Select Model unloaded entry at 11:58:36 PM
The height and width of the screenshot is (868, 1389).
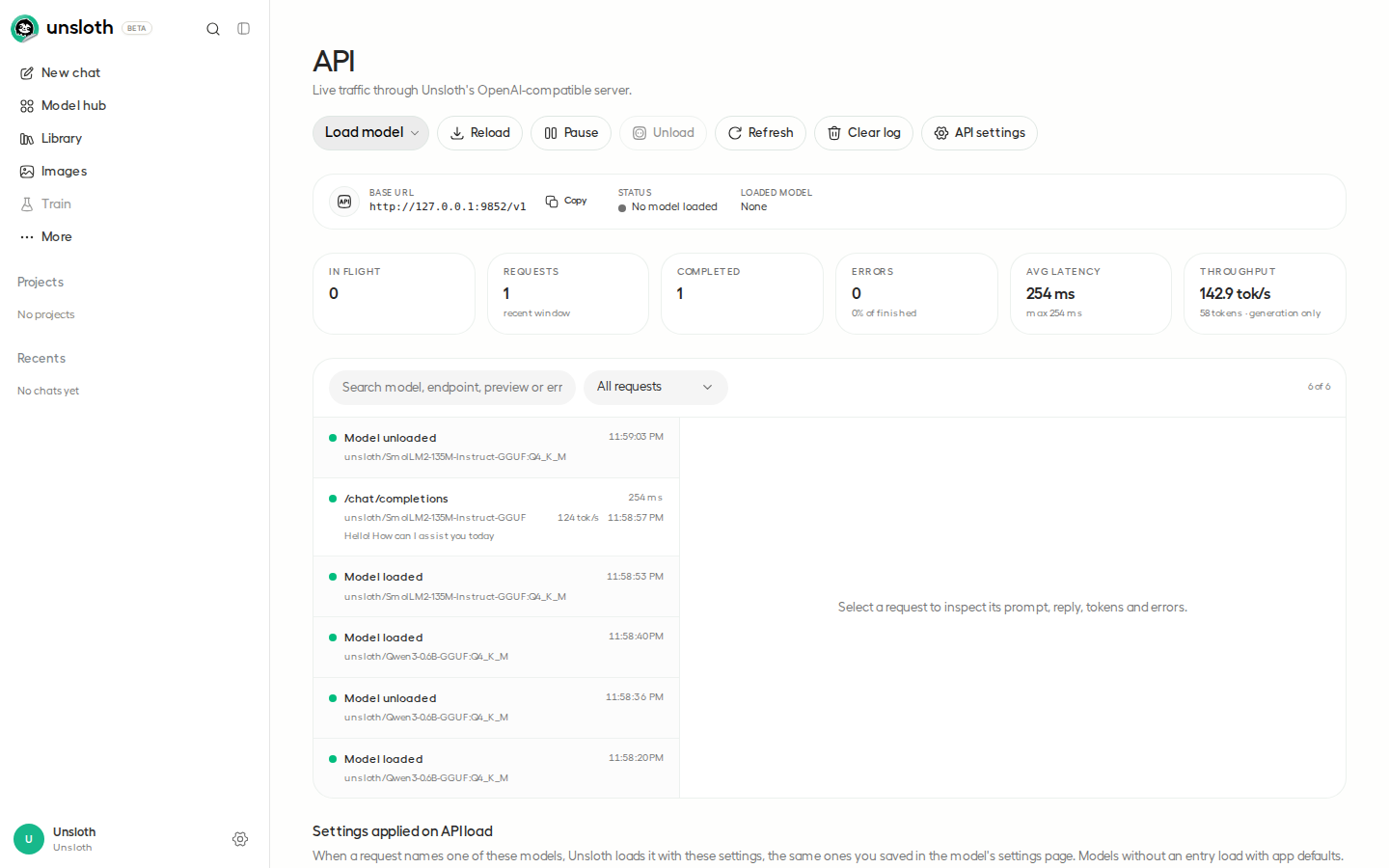pos(496,708)
